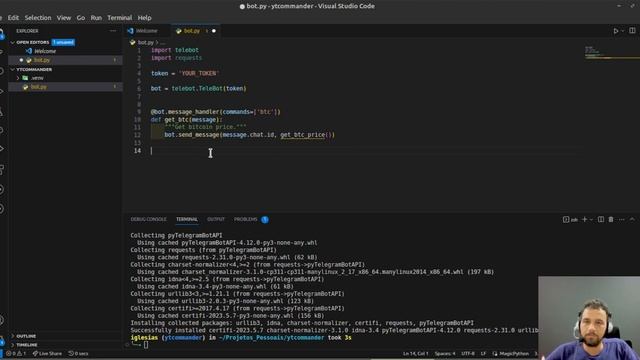Open the new terminal profile dropdown
Viewport: 640px width, 360px height.
tap(591, 220)
